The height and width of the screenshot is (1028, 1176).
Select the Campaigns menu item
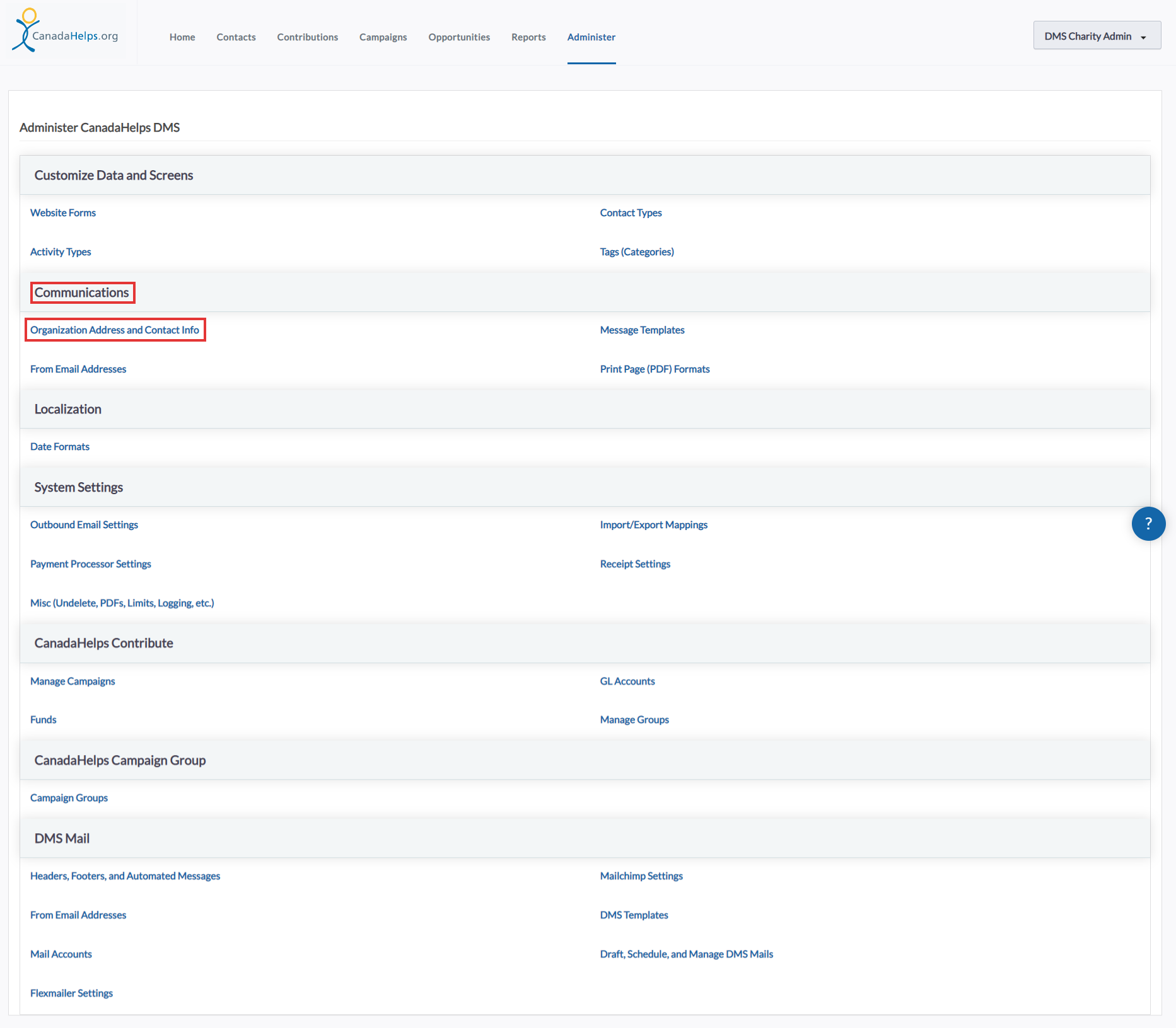tap(383, 37)
